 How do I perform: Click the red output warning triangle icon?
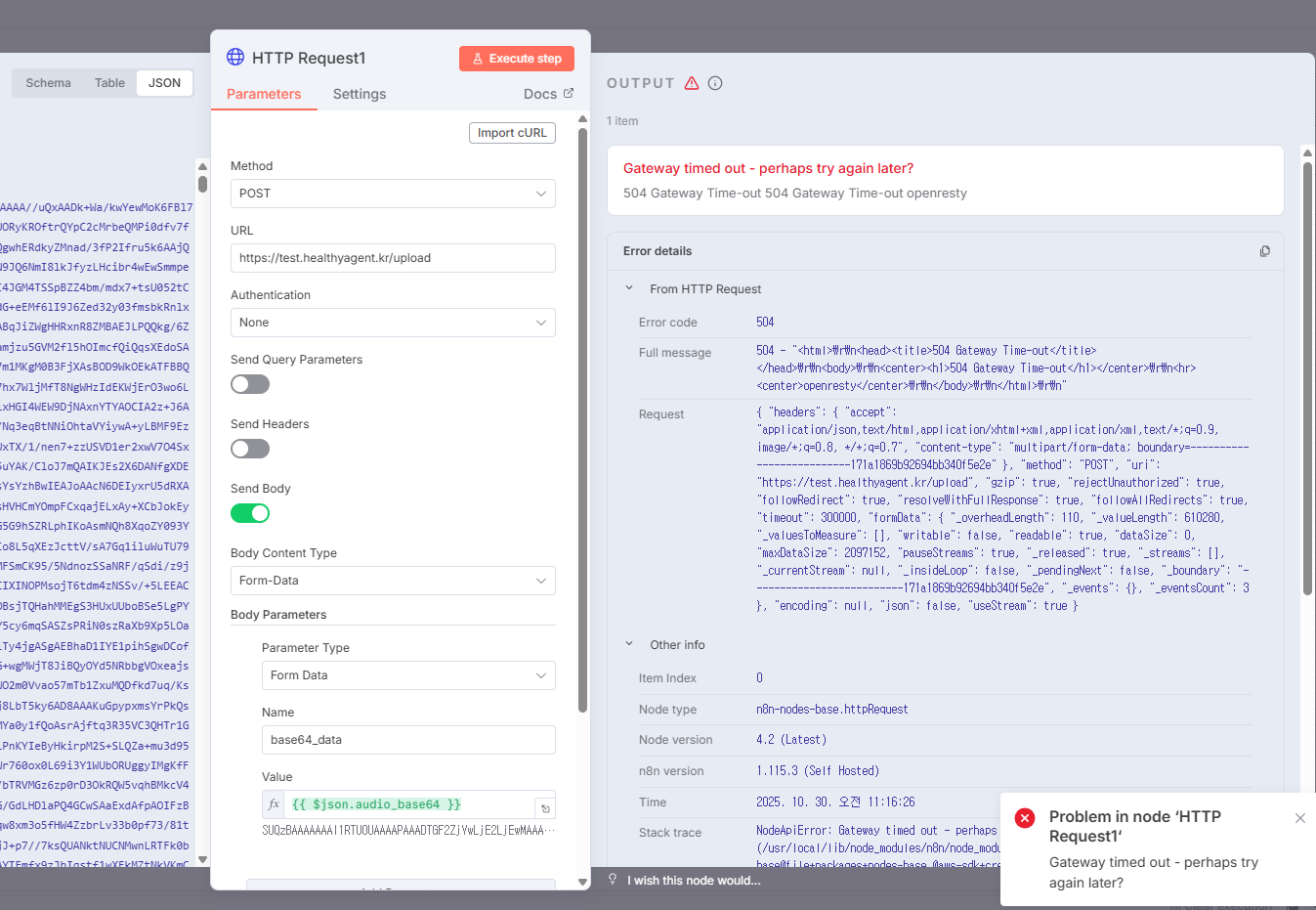(x=692, y=83)
